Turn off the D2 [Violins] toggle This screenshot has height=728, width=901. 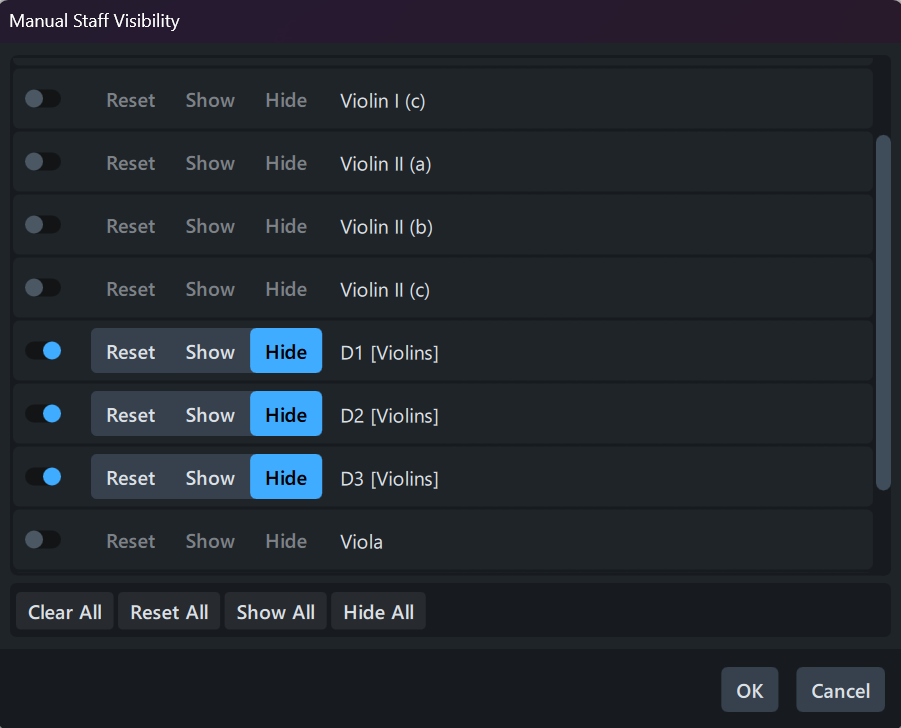(43, 414)
